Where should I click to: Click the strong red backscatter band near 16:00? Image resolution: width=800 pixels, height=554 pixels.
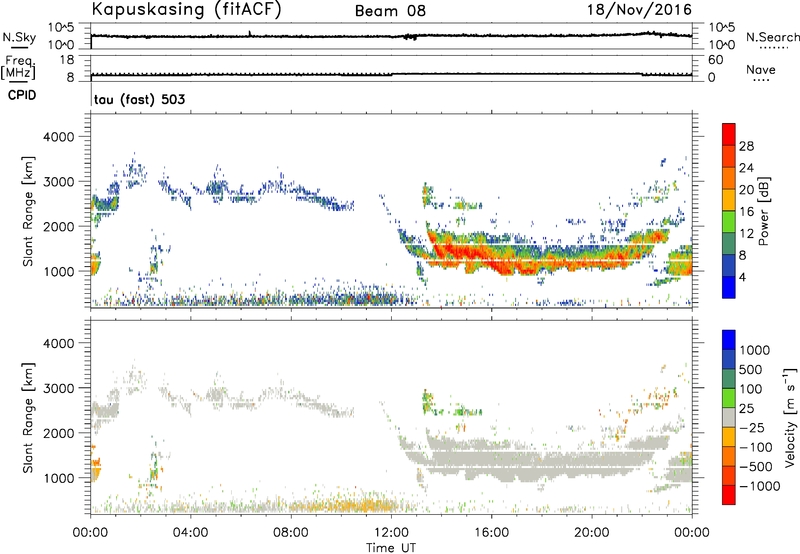(x=492, y=260)
